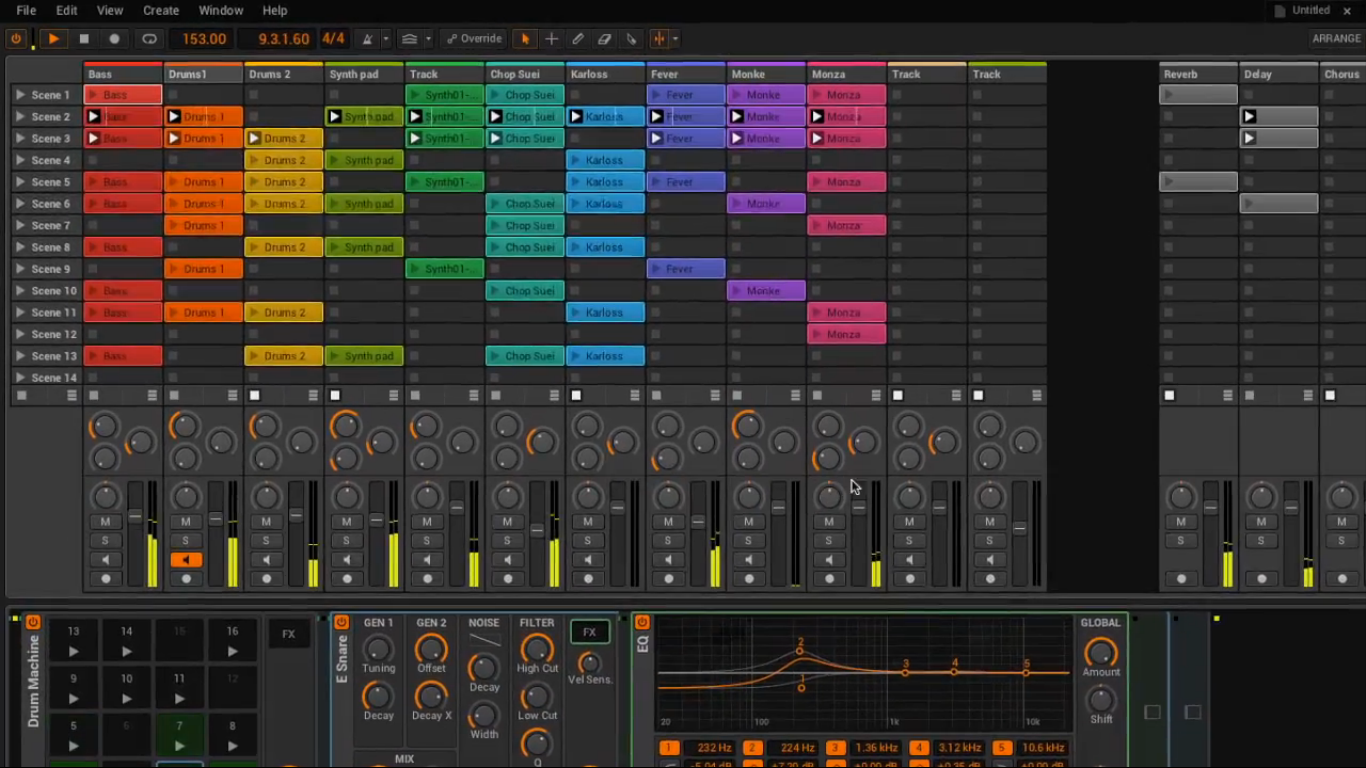The width and height of the screenshot is (1366, 768).
Task: Click the audio engine power icon at top left
Action: click(x=16, y=38)
